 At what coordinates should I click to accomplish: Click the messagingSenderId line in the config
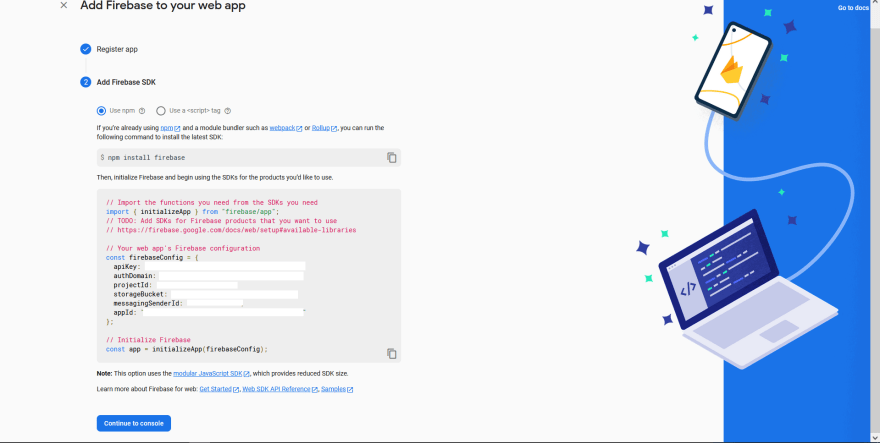click(x=178, y=303)
